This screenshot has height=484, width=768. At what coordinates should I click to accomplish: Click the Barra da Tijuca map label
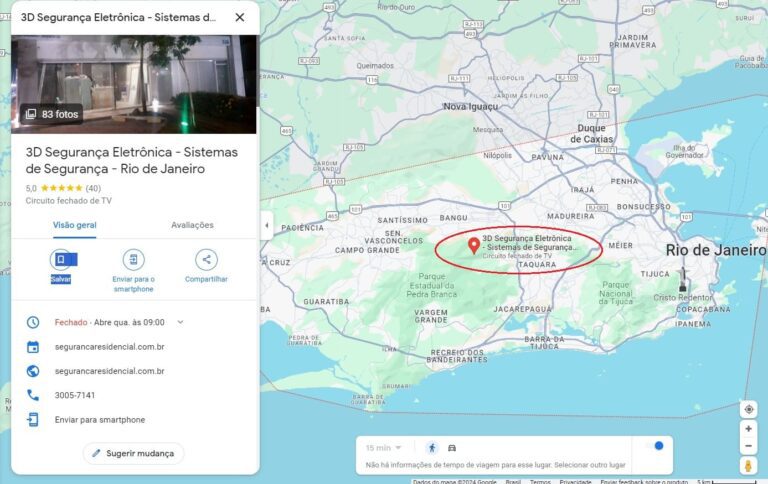(x=544, y=342)
